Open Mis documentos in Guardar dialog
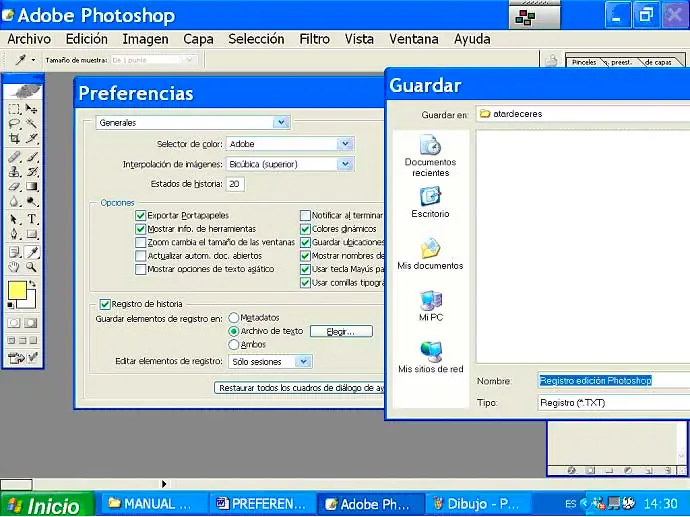This screenshot has width=690, height=517. pos(430,254)
